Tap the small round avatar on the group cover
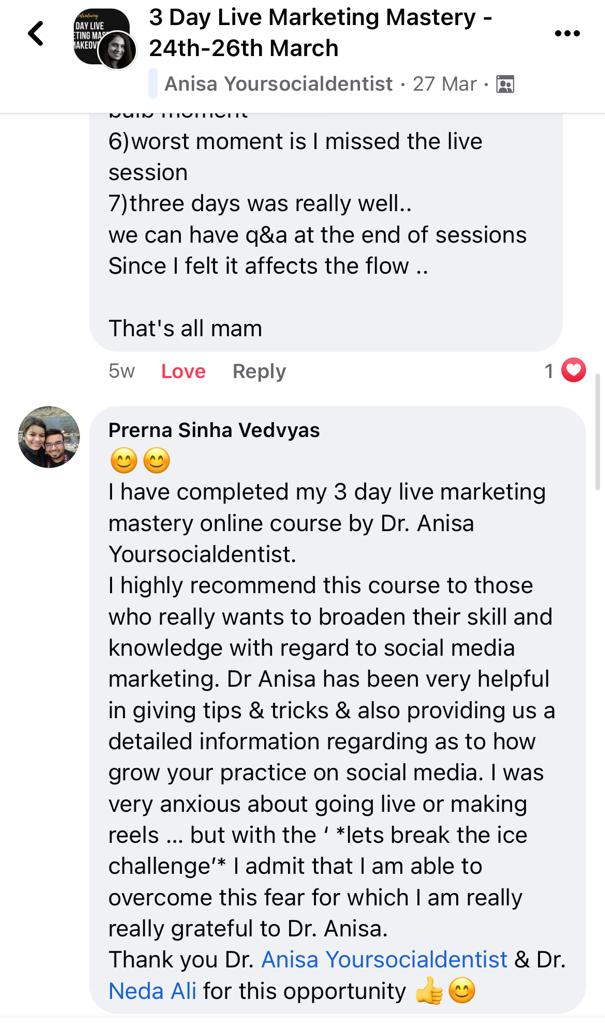605x1024 pixels. [117, 50]
